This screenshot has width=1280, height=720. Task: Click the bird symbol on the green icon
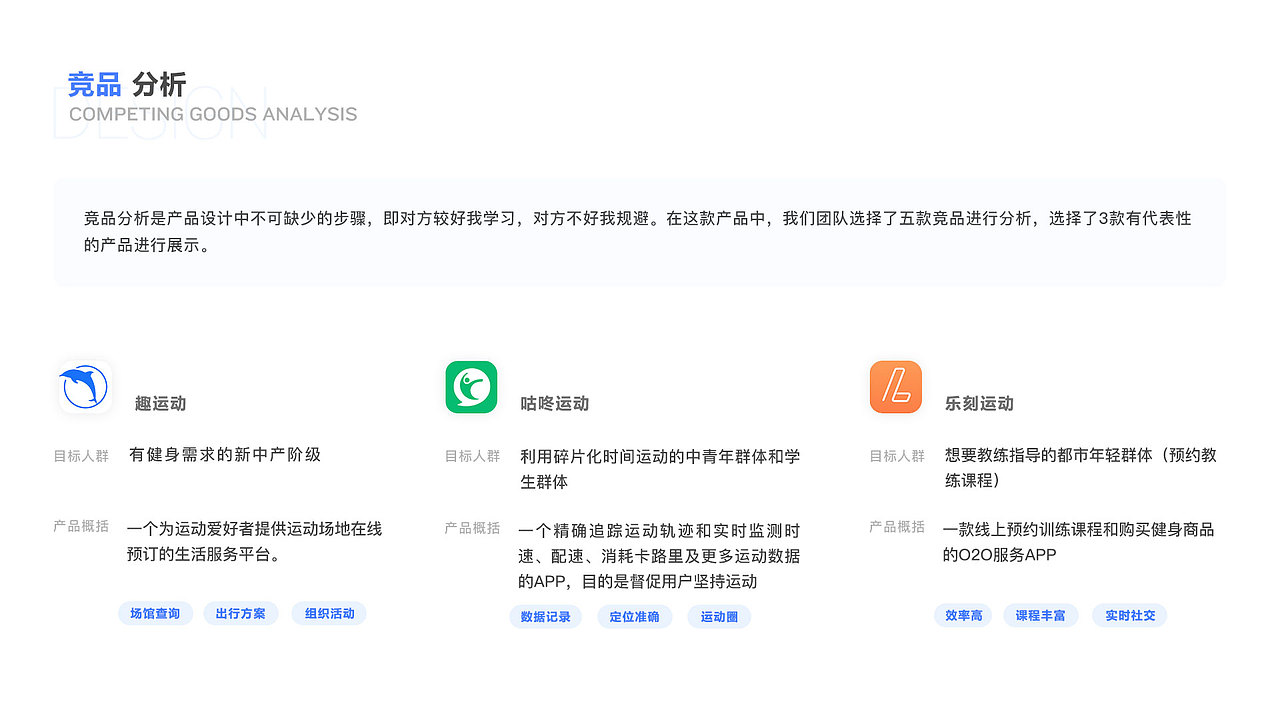[x=471, y=386]
